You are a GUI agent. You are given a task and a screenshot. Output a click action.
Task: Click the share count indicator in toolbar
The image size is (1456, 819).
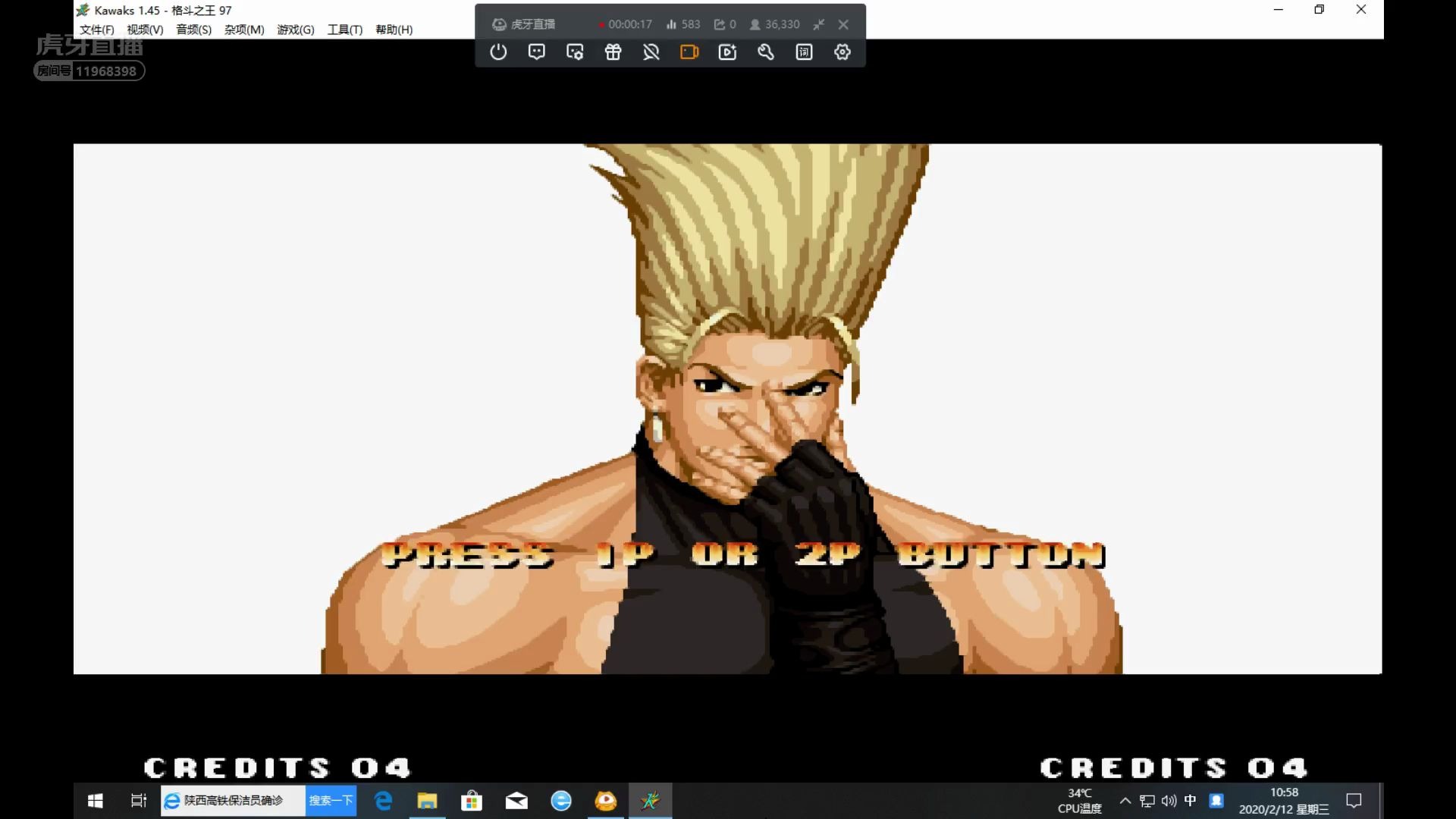[x=725, y=24]
